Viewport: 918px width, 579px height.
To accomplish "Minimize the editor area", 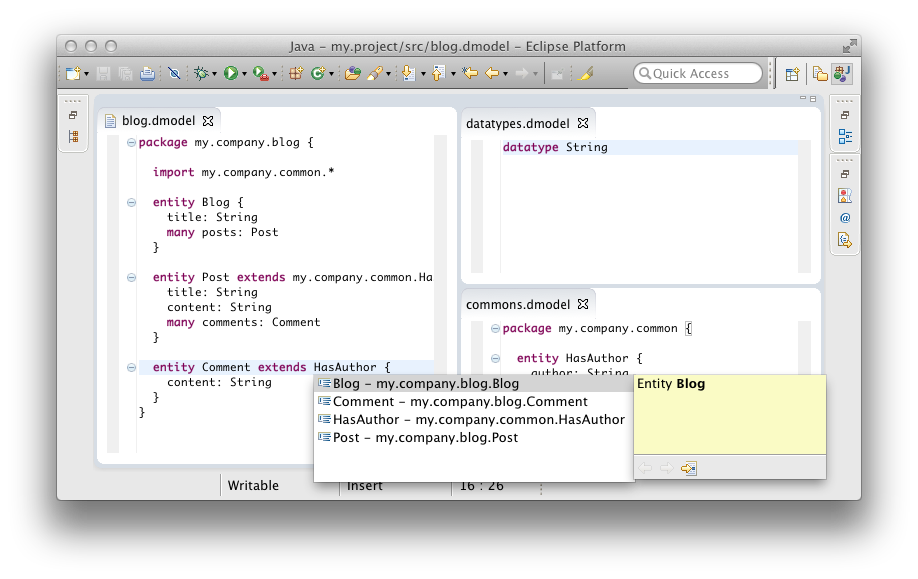I will click(x=803, y=98).
